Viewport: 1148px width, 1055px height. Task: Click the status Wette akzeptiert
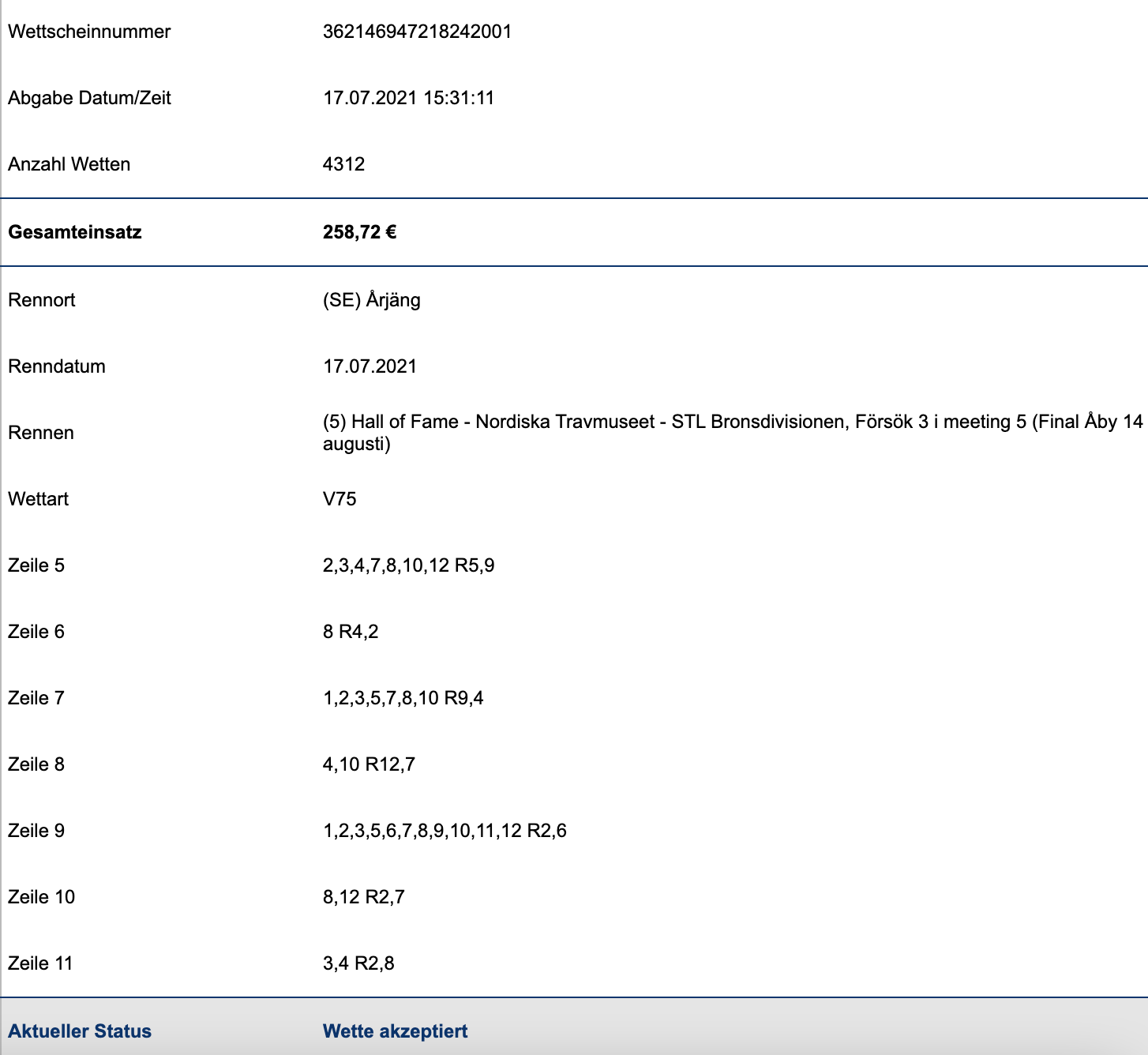point(396,1031)
